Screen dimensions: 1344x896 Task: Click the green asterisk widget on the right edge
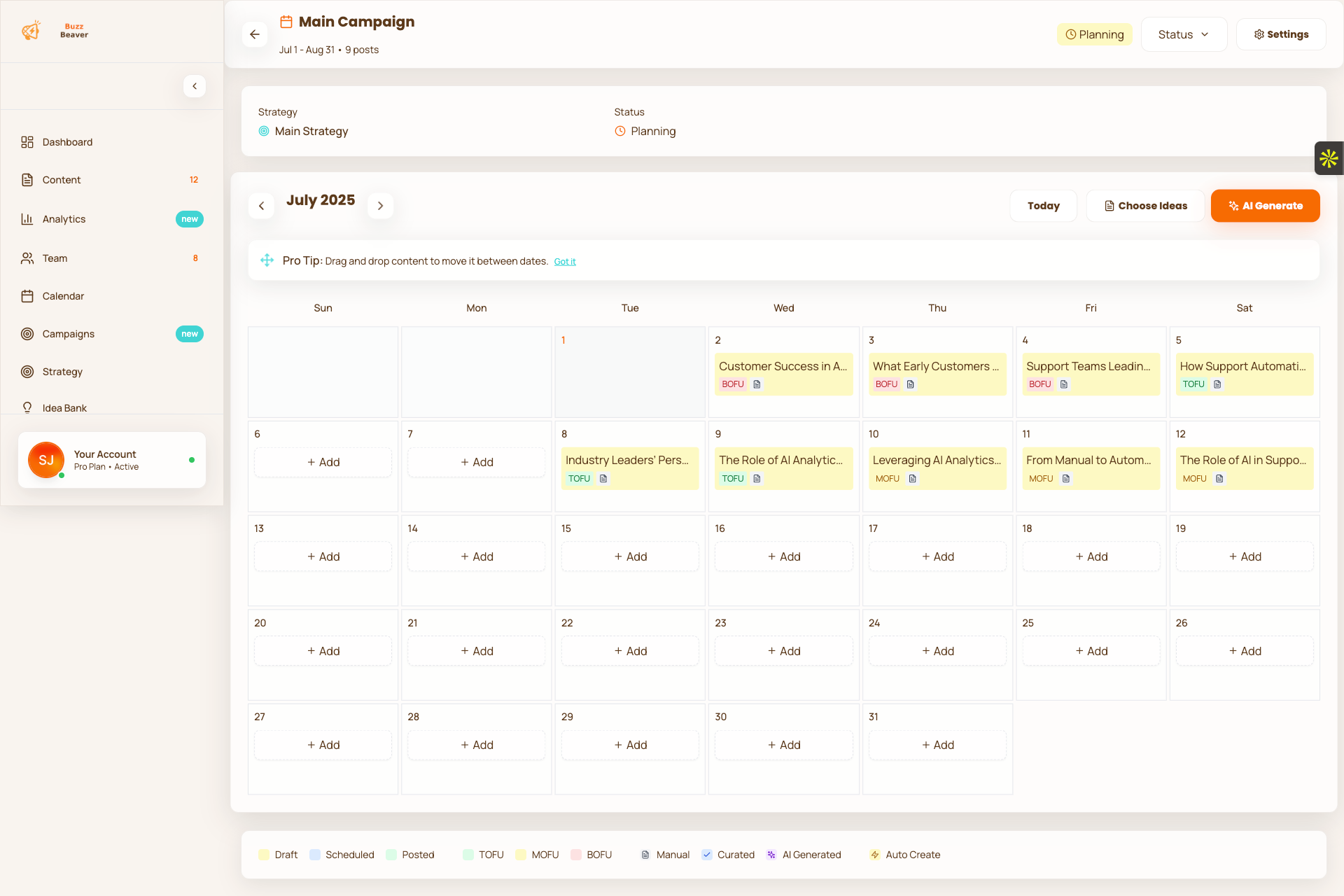tap(1329, 158)
